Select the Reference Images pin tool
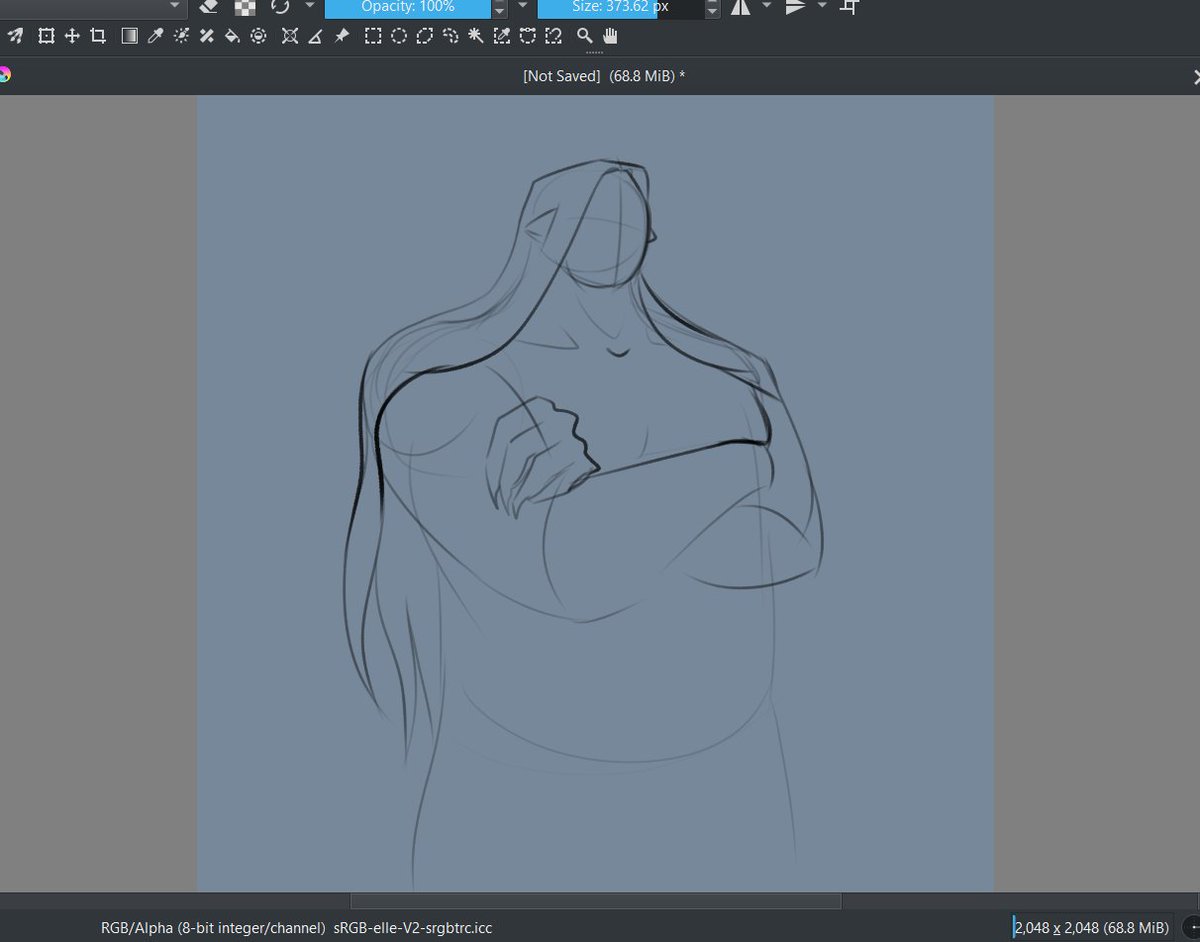Screen dimensions: 1200x942 tap(341, 36)
